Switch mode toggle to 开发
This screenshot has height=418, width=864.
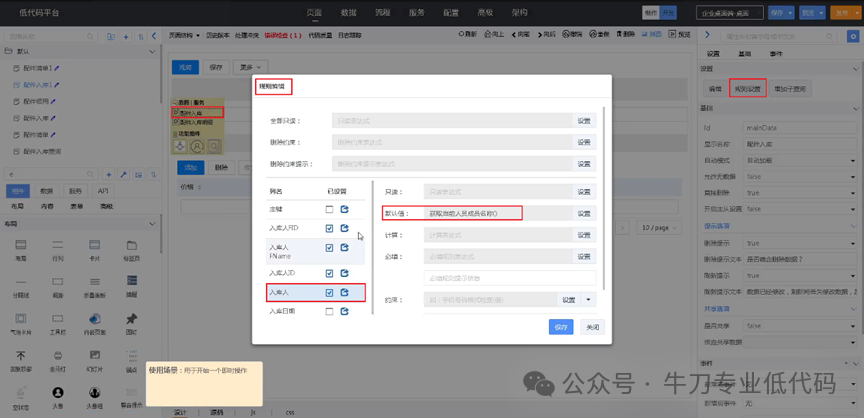(668, 13)
